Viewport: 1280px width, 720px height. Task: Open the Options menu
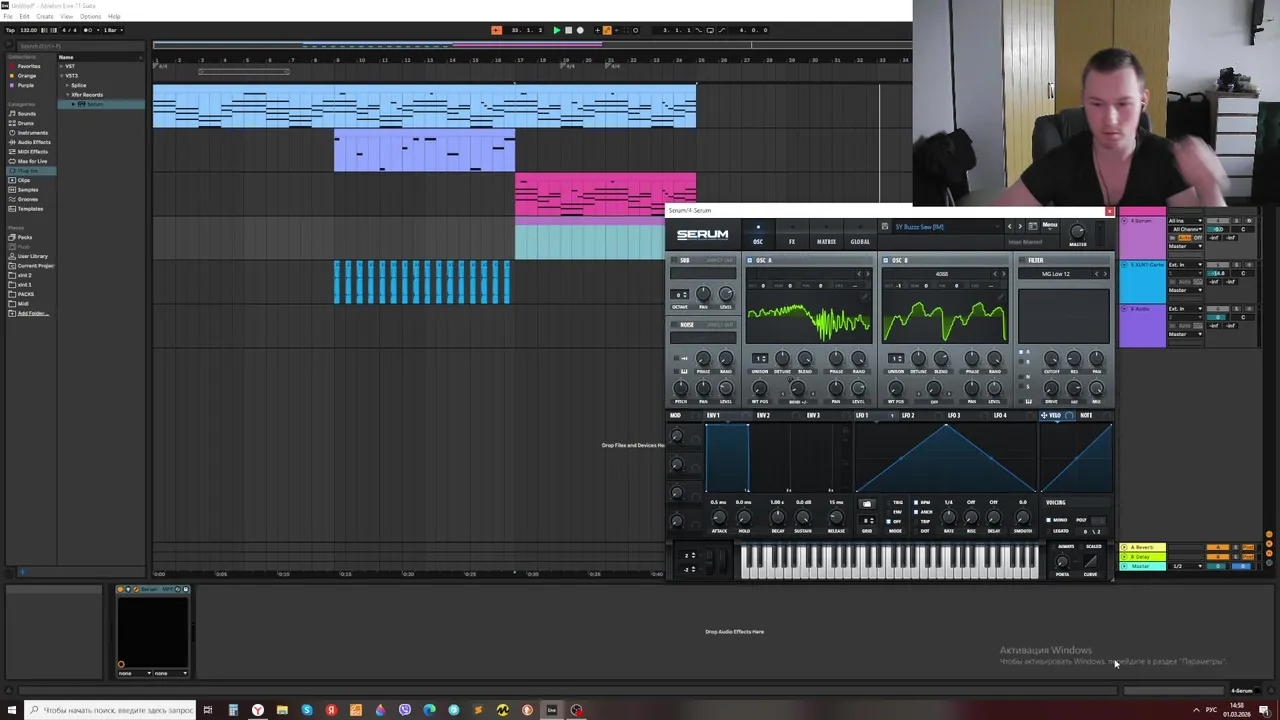click(90, 16)
